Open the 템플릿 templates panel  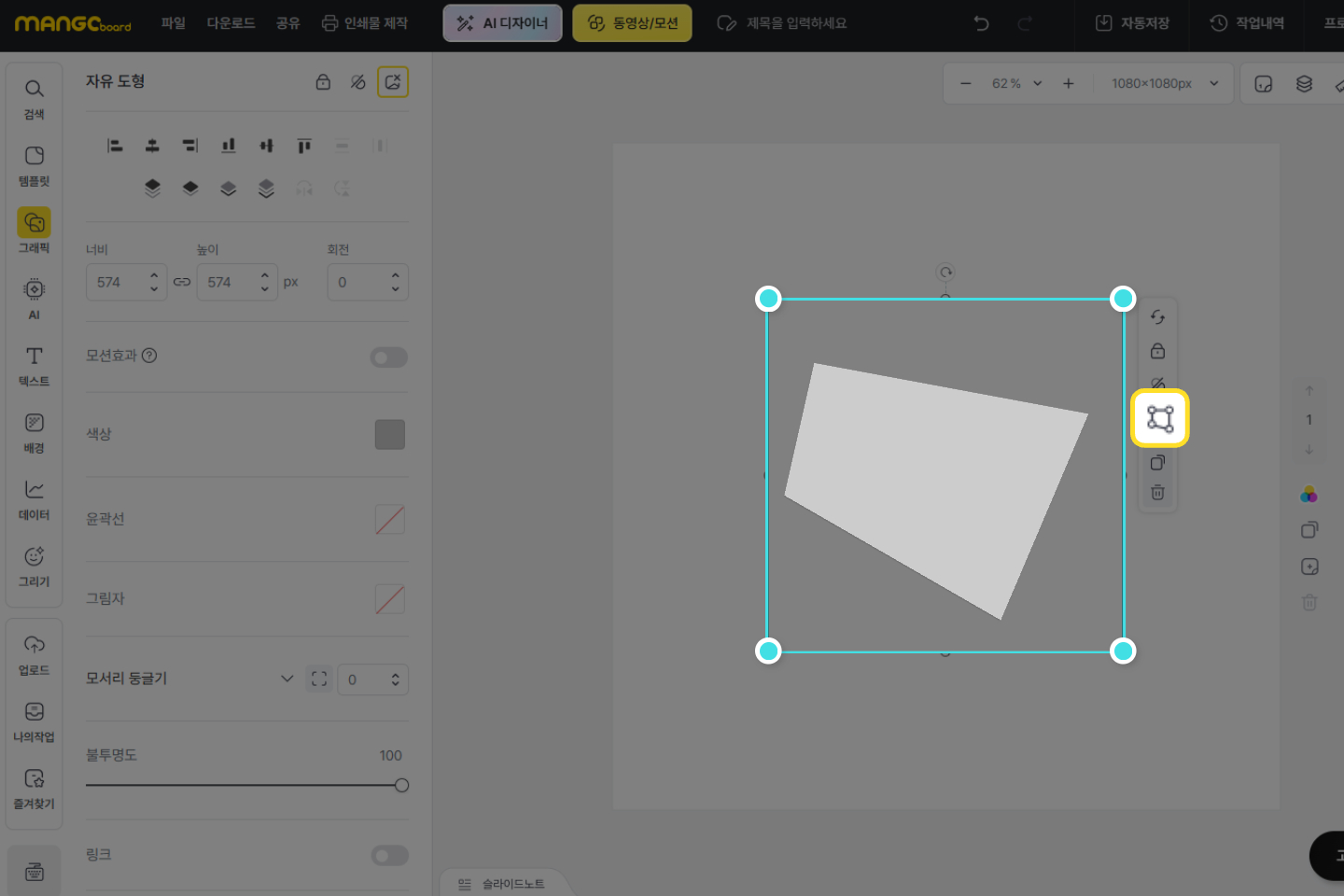coord(34,165)
